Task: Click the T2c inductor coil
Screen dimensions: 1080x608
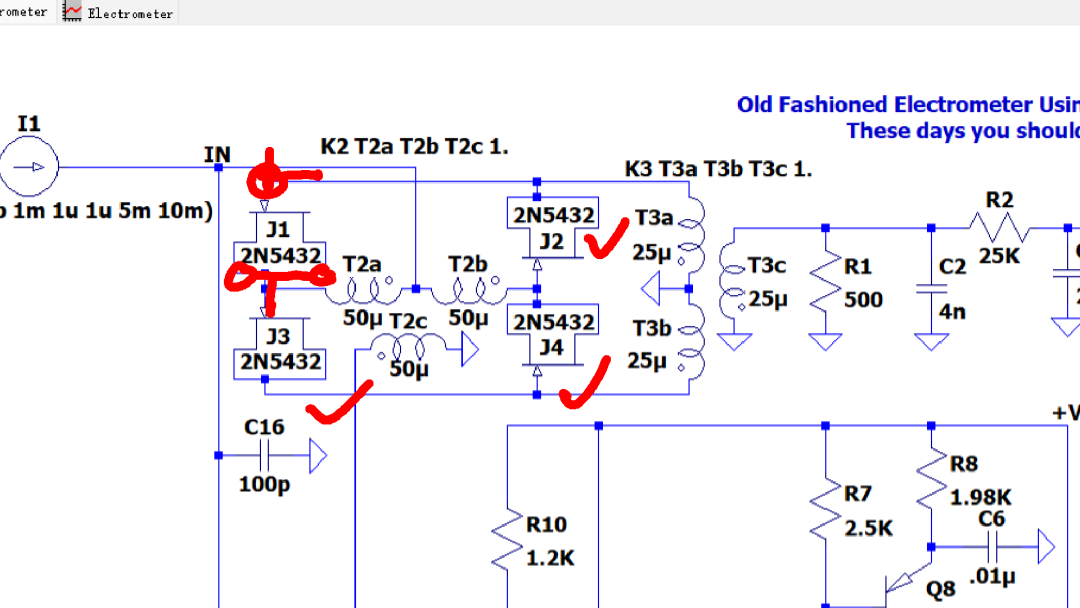Action: pyautogui.click(x=408, y=348)
